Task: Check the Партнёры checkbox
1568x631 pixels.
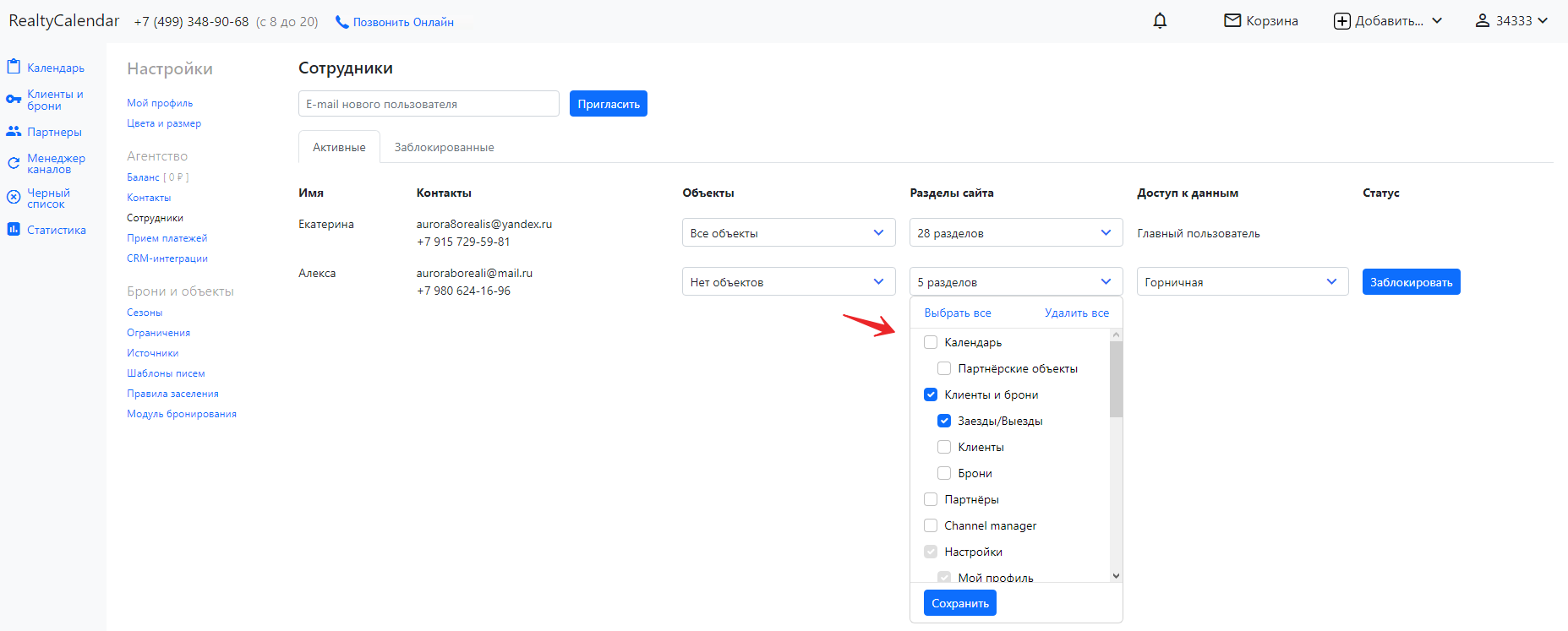Action: (x=931, y=499)
